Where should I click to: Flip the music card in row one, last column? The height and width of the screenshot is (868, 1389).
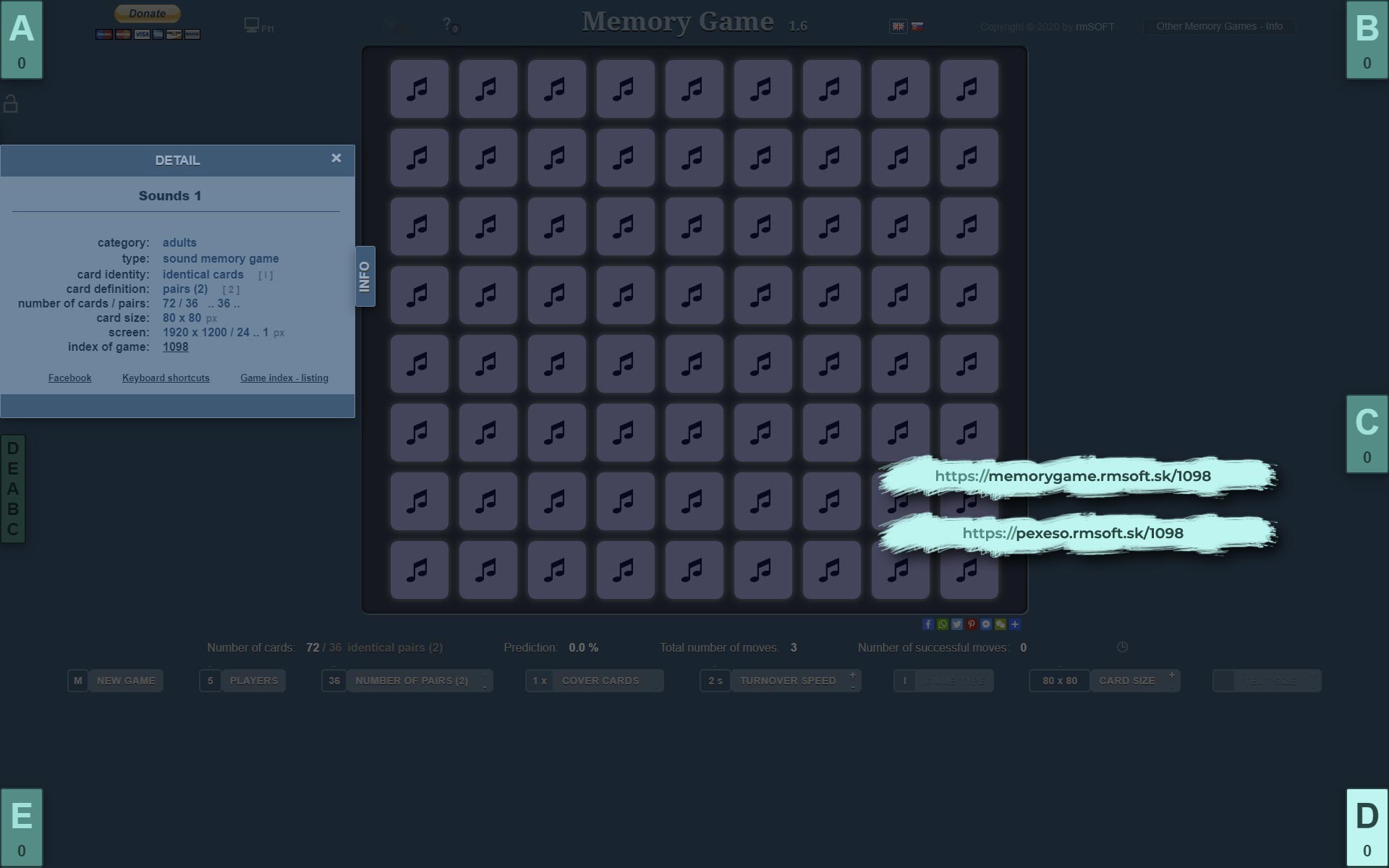[969, 89]
